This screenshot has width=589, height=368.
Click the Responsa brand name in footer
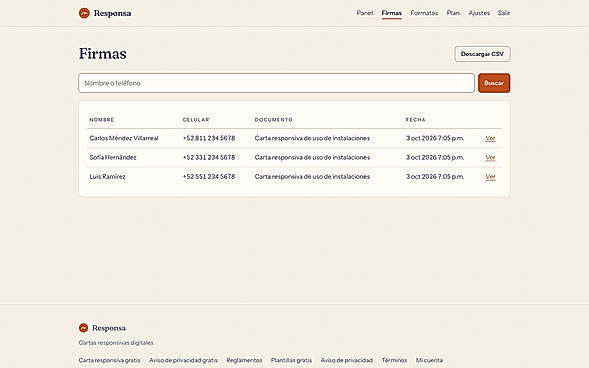pyautogui.click(x=109, y=328)
